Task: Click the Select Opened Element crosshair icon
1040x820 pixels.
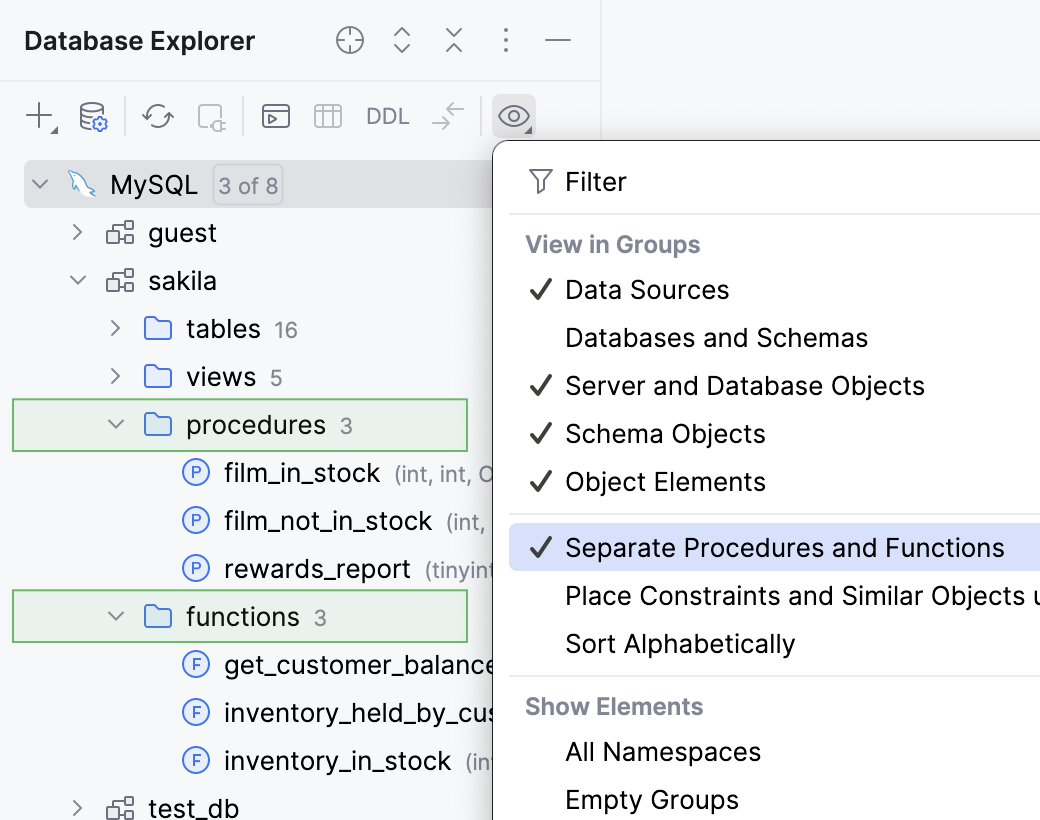Action: point(349,40)
